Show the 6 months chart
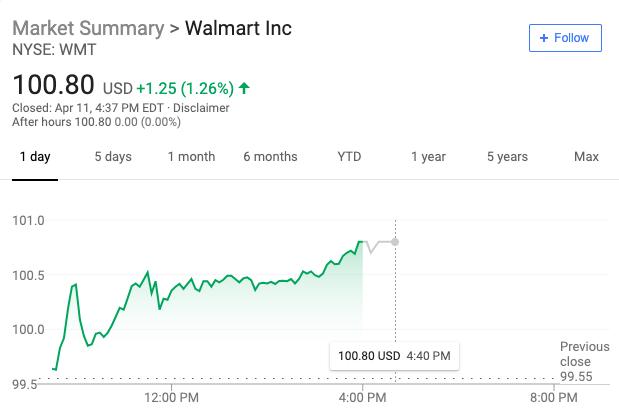 [x=270, y=157]
